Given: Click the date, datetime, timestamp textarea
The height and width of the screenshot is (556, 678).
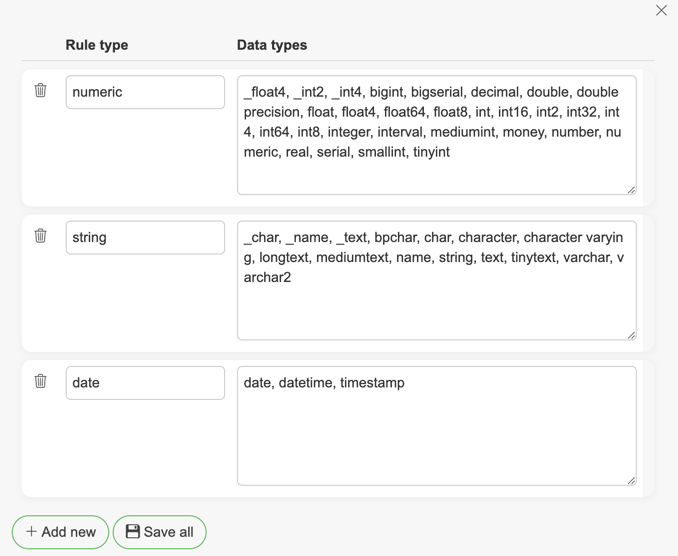Looking at the screenshot, I should point(436,426).
